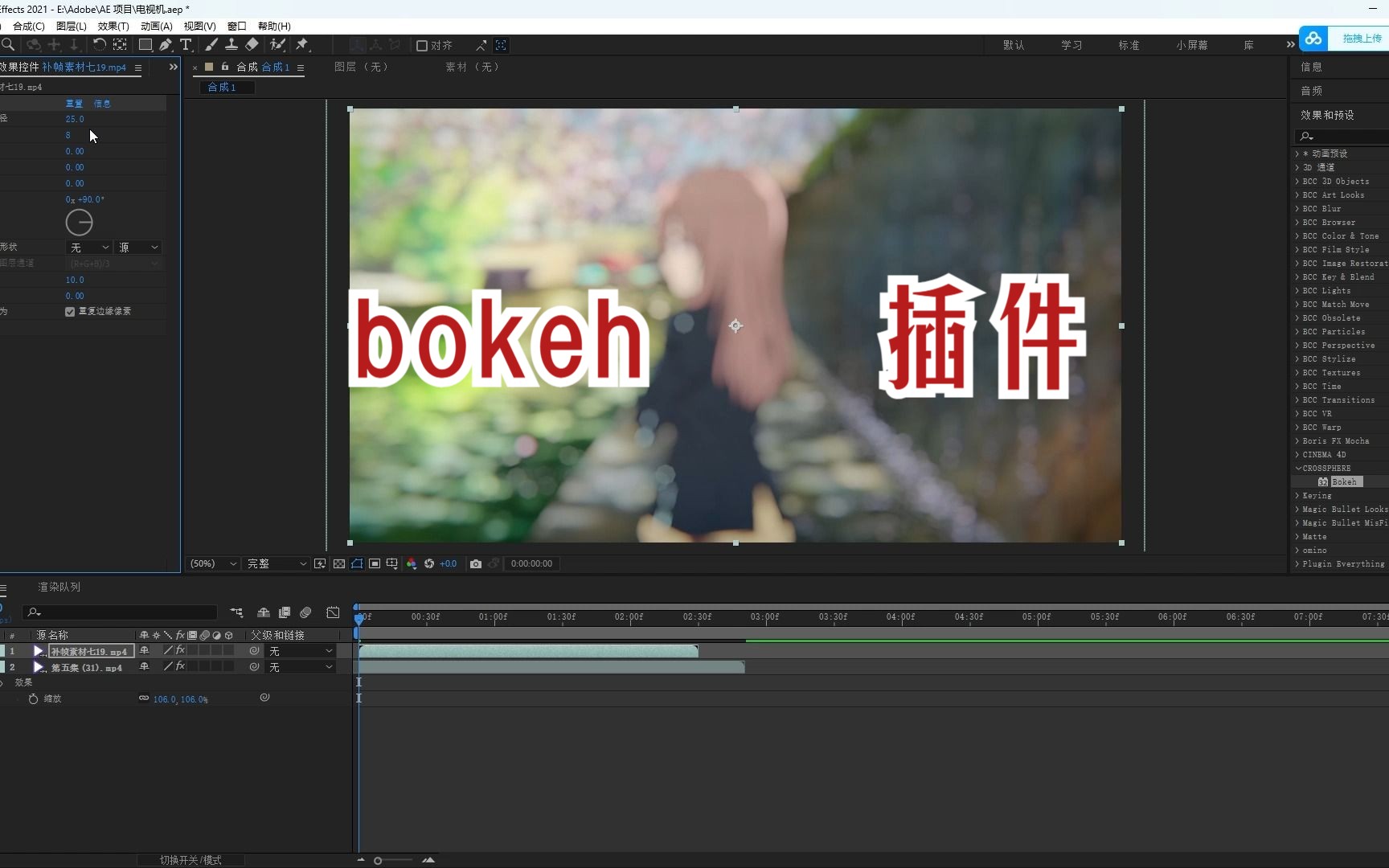Open the 完整 resolution dropdown
The width and height of the screenshot is (1389, 868).
(276, 563)
